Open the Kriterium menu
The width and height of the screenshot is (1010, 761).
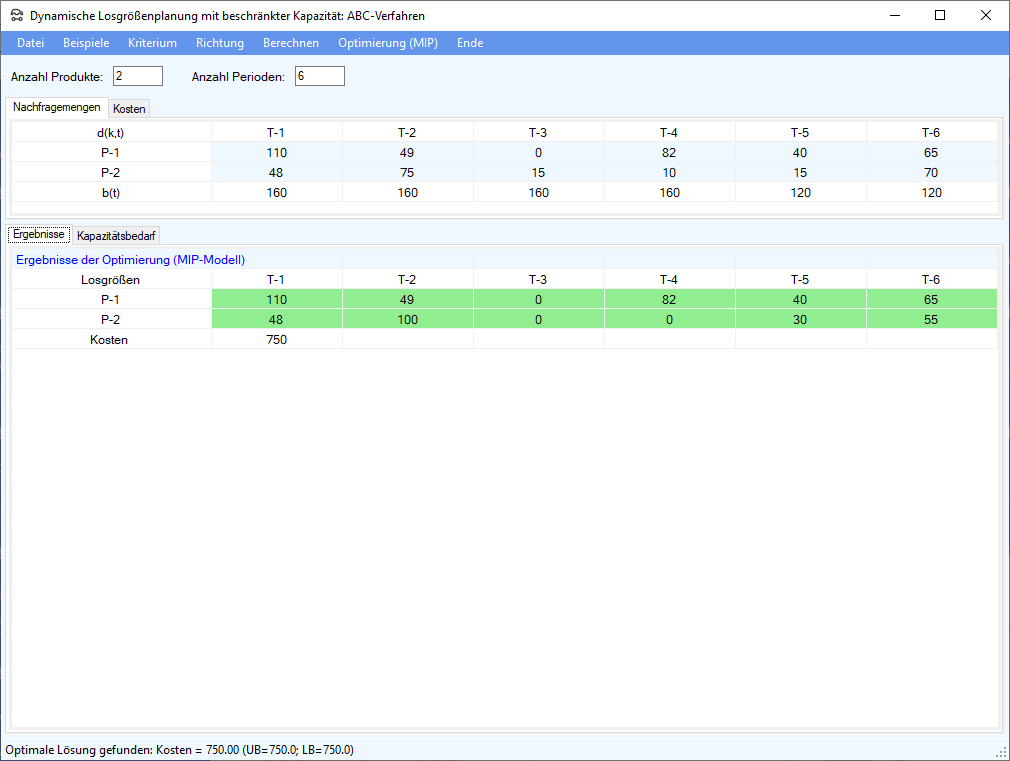(152, 43)
